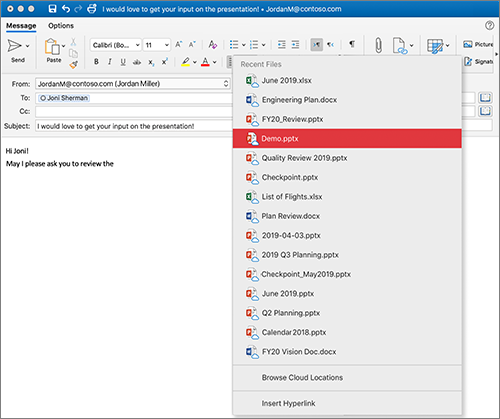Select the Format Painter brush icon
This screenshot has width=500, height=419.
(x=74, y=64)
